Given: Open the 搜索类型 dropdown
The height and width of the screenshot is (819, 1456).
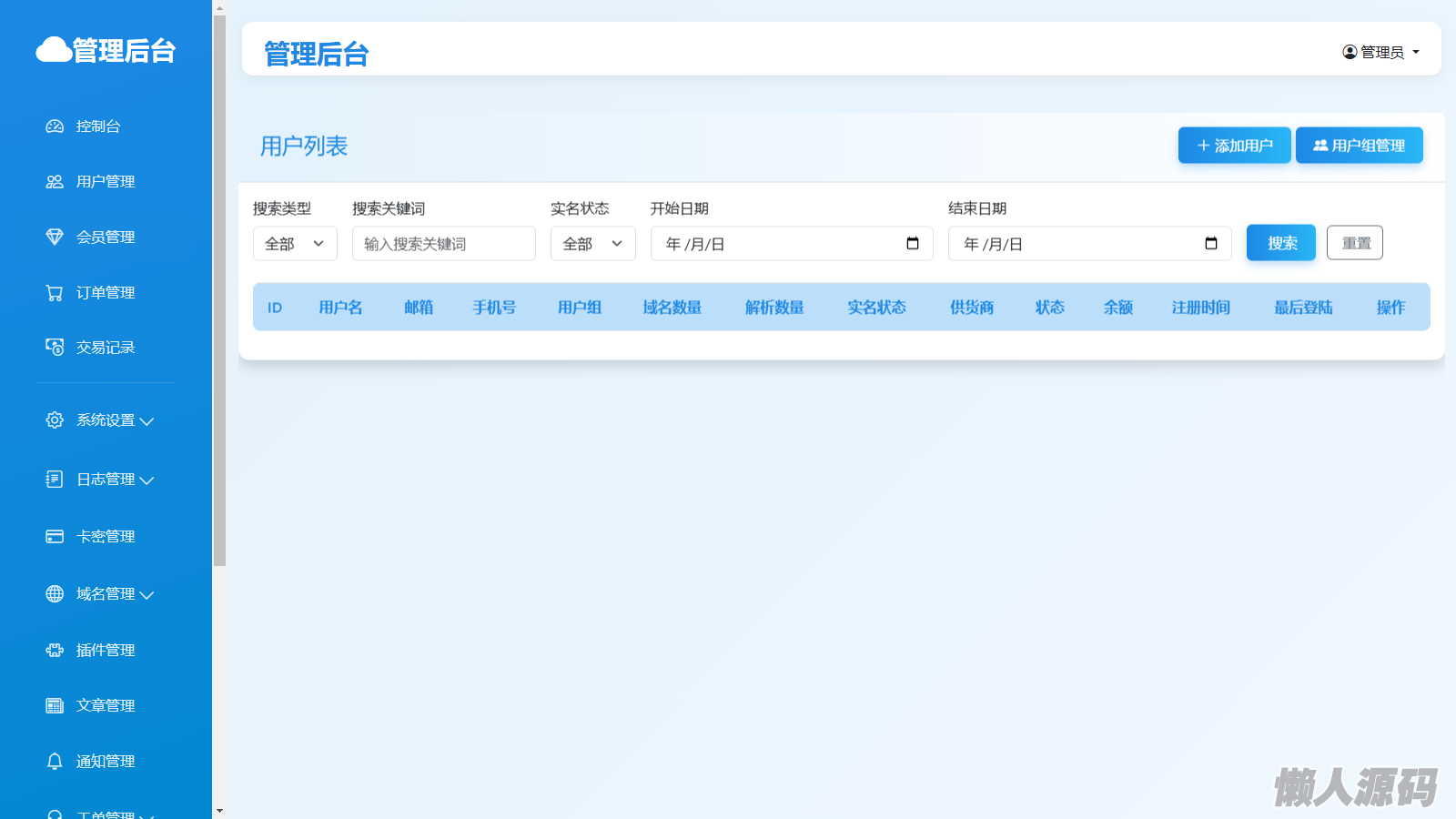Looking at the screenshot, I should pos(295,244).
